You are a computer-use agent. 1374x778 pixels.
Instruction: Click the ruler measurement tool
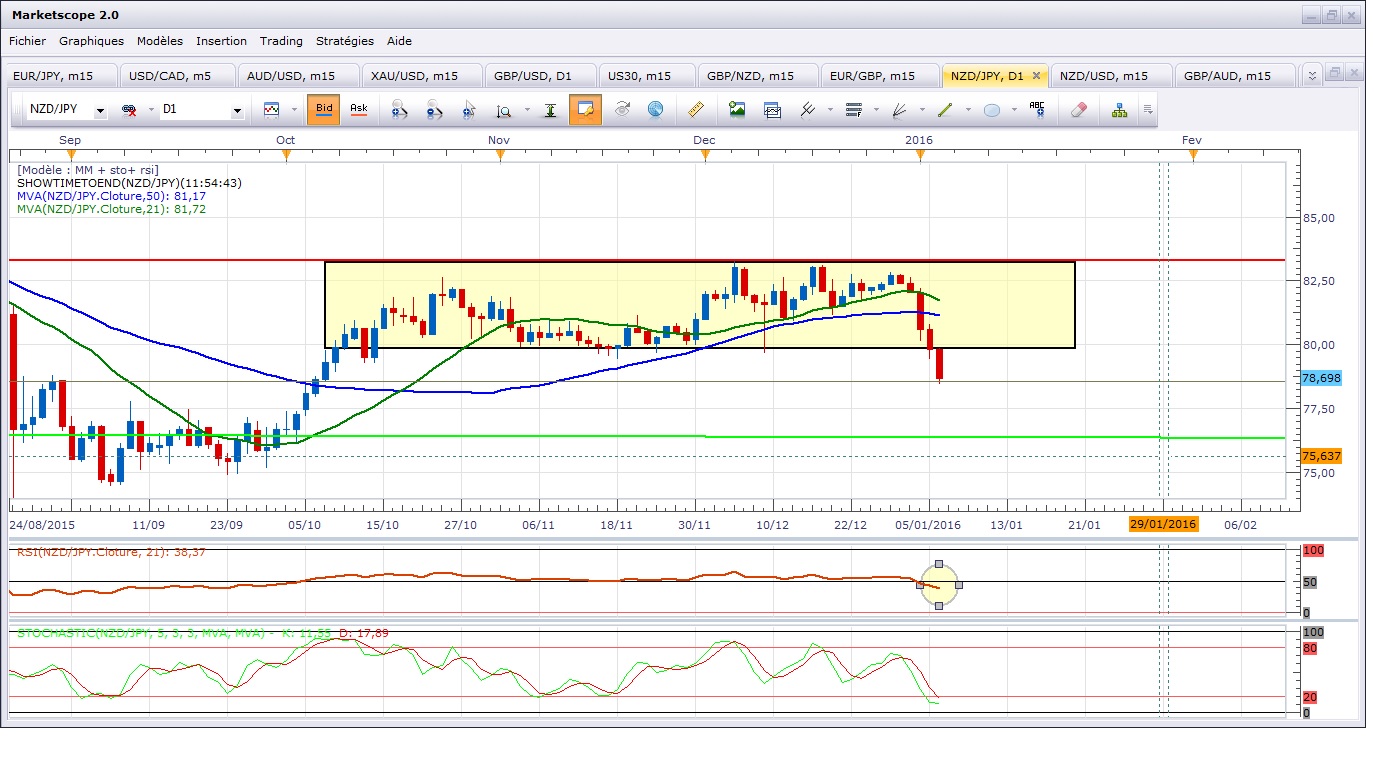pos(697,110)
